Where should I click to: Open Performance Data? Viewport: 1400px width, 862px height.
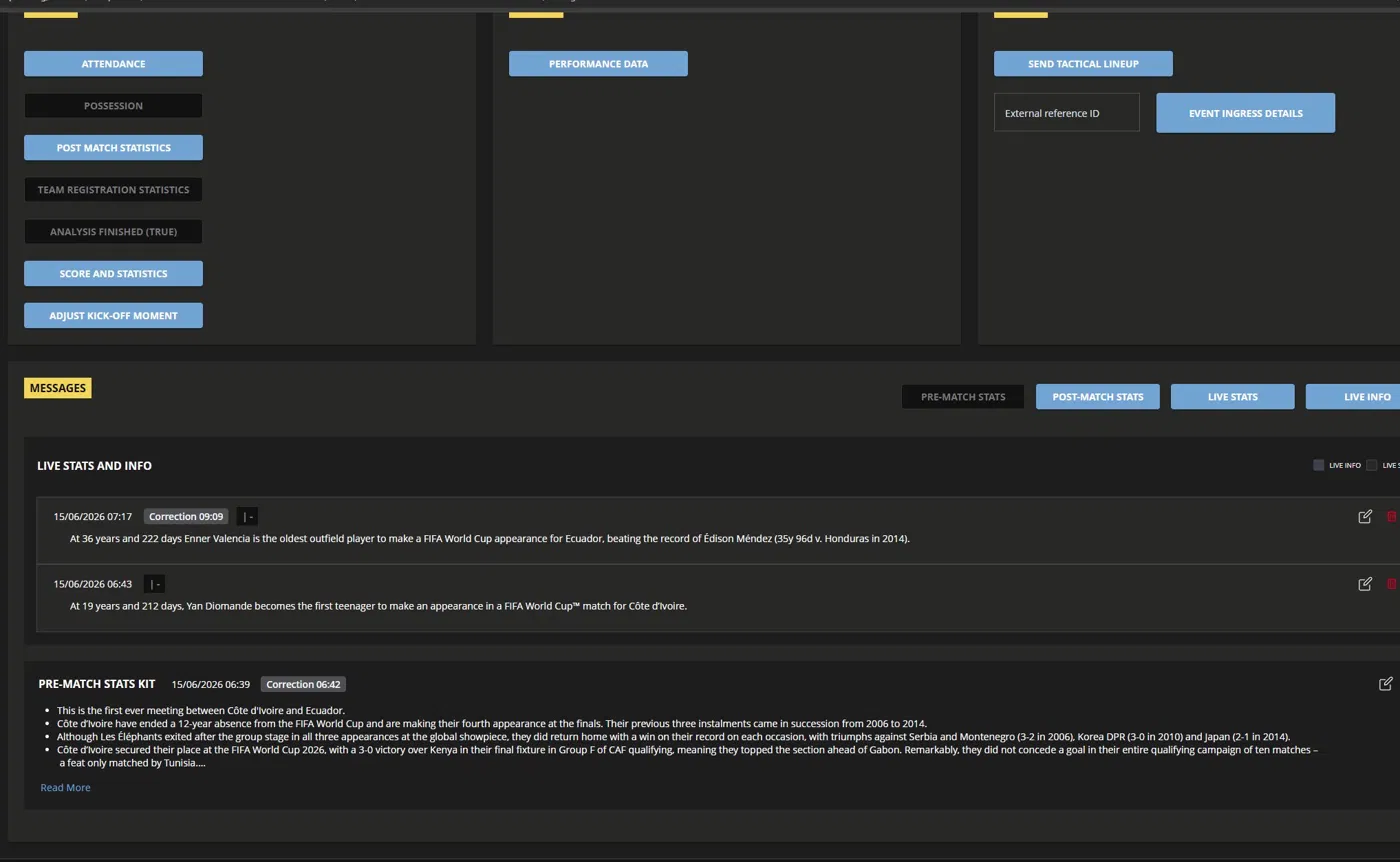(x=598, y=64)
